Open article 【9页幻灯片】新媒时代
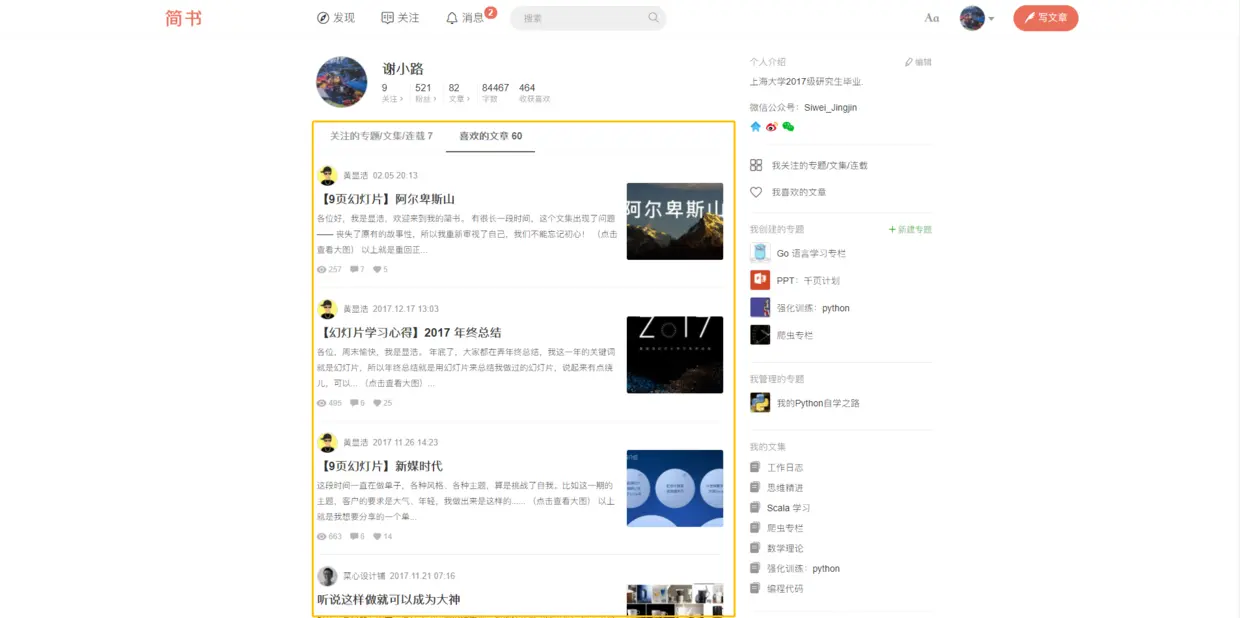The image size is (1240, 618). pyautogui.click(x=379, y=466)
